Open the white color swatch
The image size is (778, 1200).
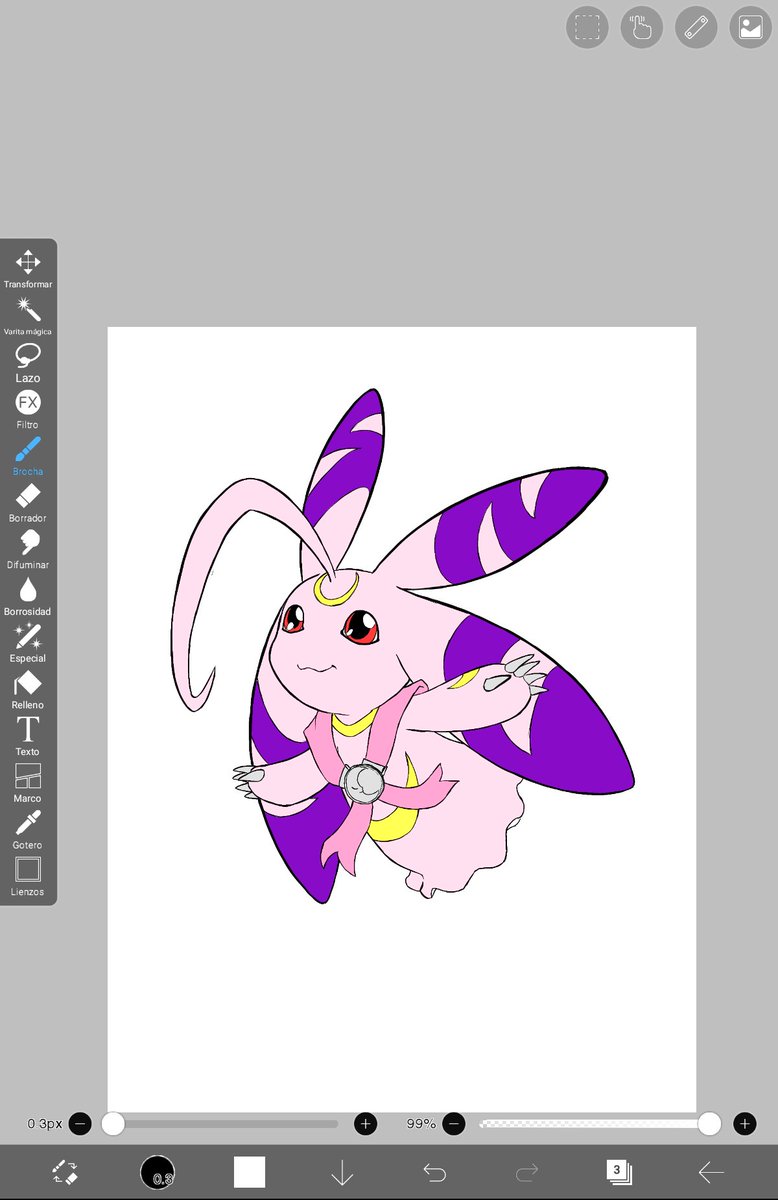[x=249, y=1172]
